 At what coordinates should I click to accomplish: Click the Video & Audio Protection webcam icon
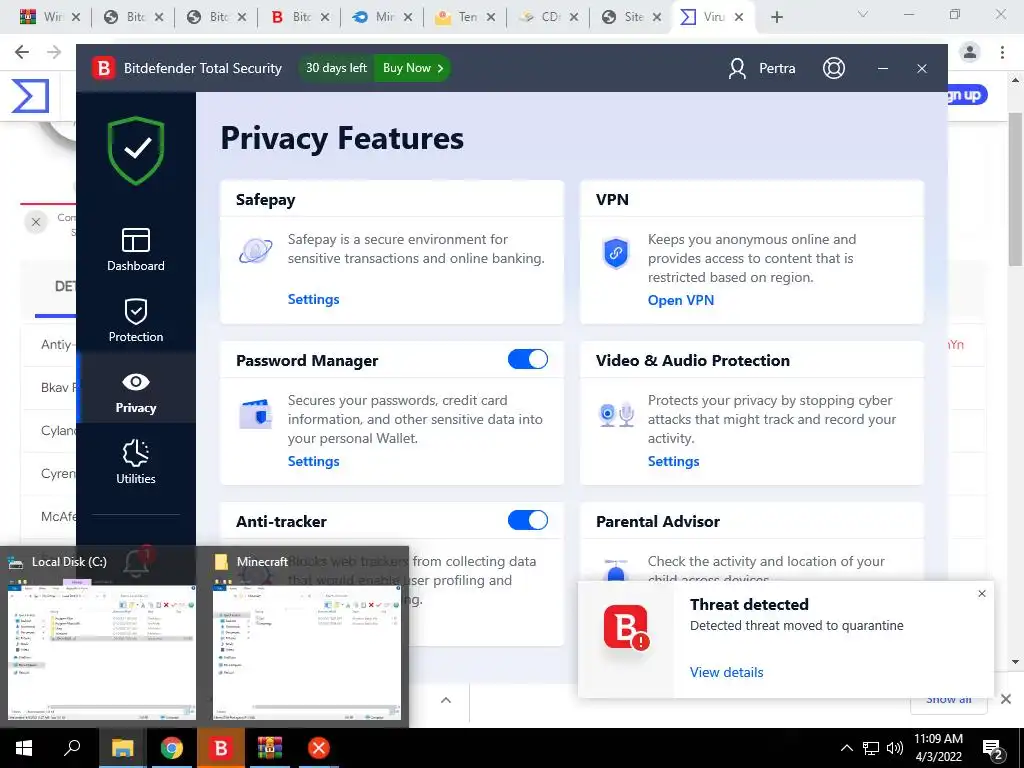tap(616, 415)
